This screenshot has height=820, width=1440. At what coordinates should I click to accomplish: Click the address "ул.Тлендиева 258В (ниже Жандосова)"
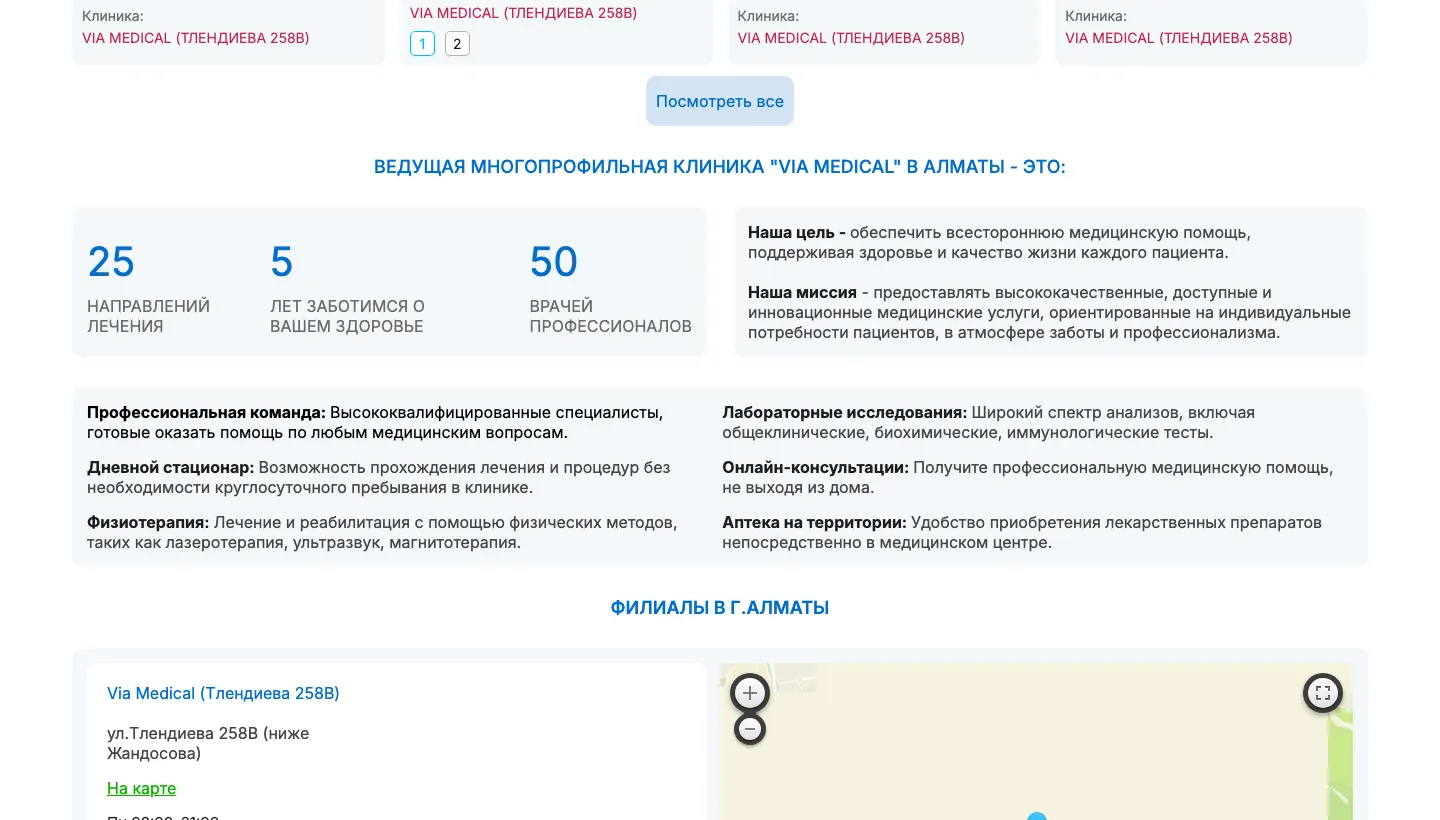point(208,743)
